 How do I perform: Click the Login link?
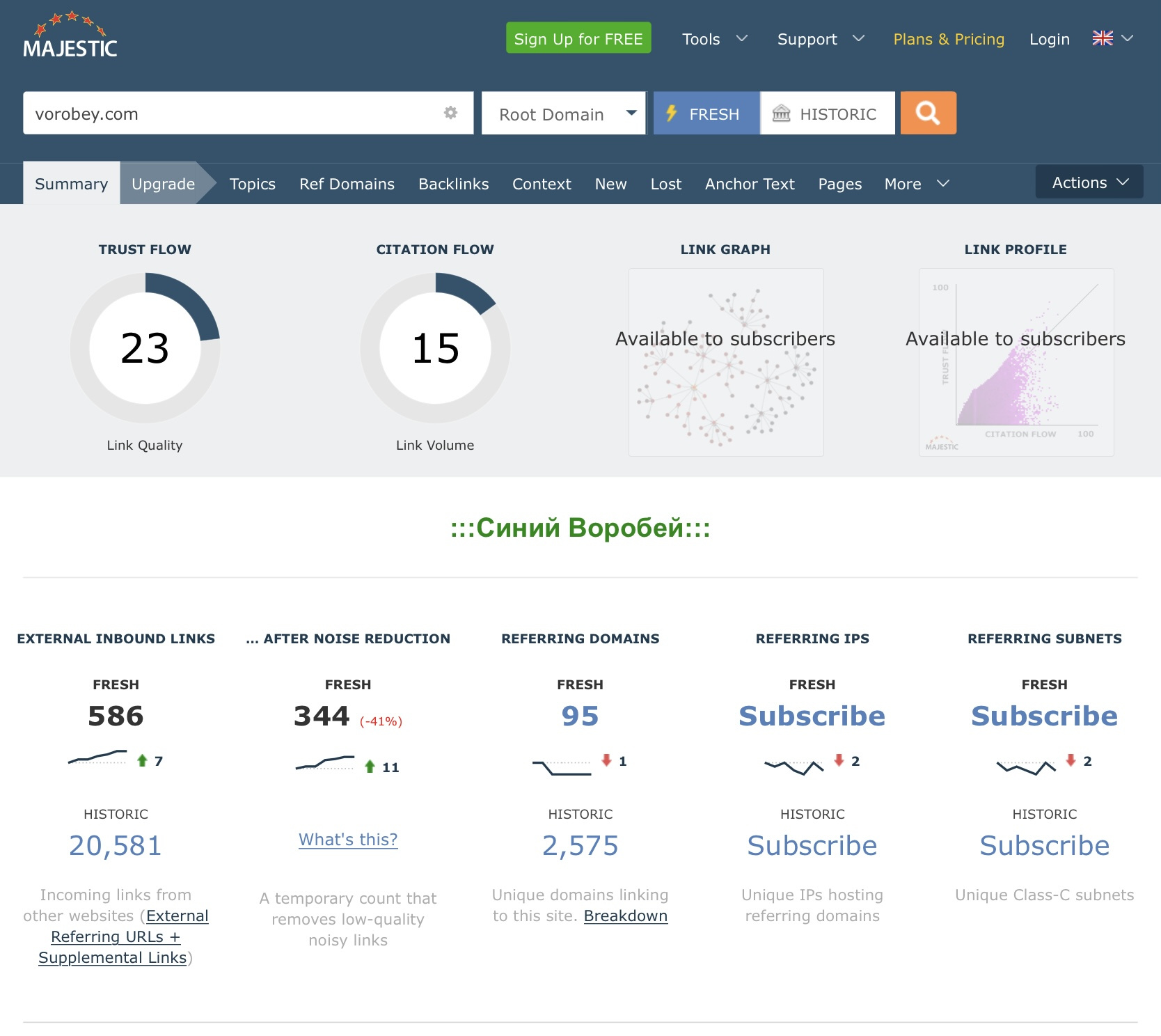pyautogui.click(x=1049, y=39)
